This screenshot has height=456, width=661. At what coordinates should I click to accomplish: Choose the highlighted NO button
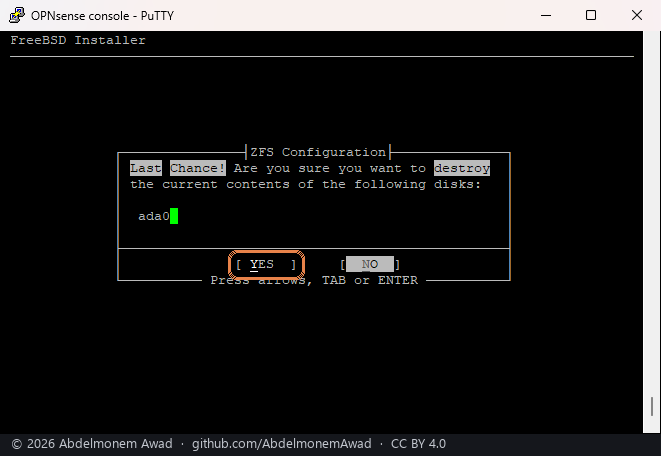coord(370,264)
